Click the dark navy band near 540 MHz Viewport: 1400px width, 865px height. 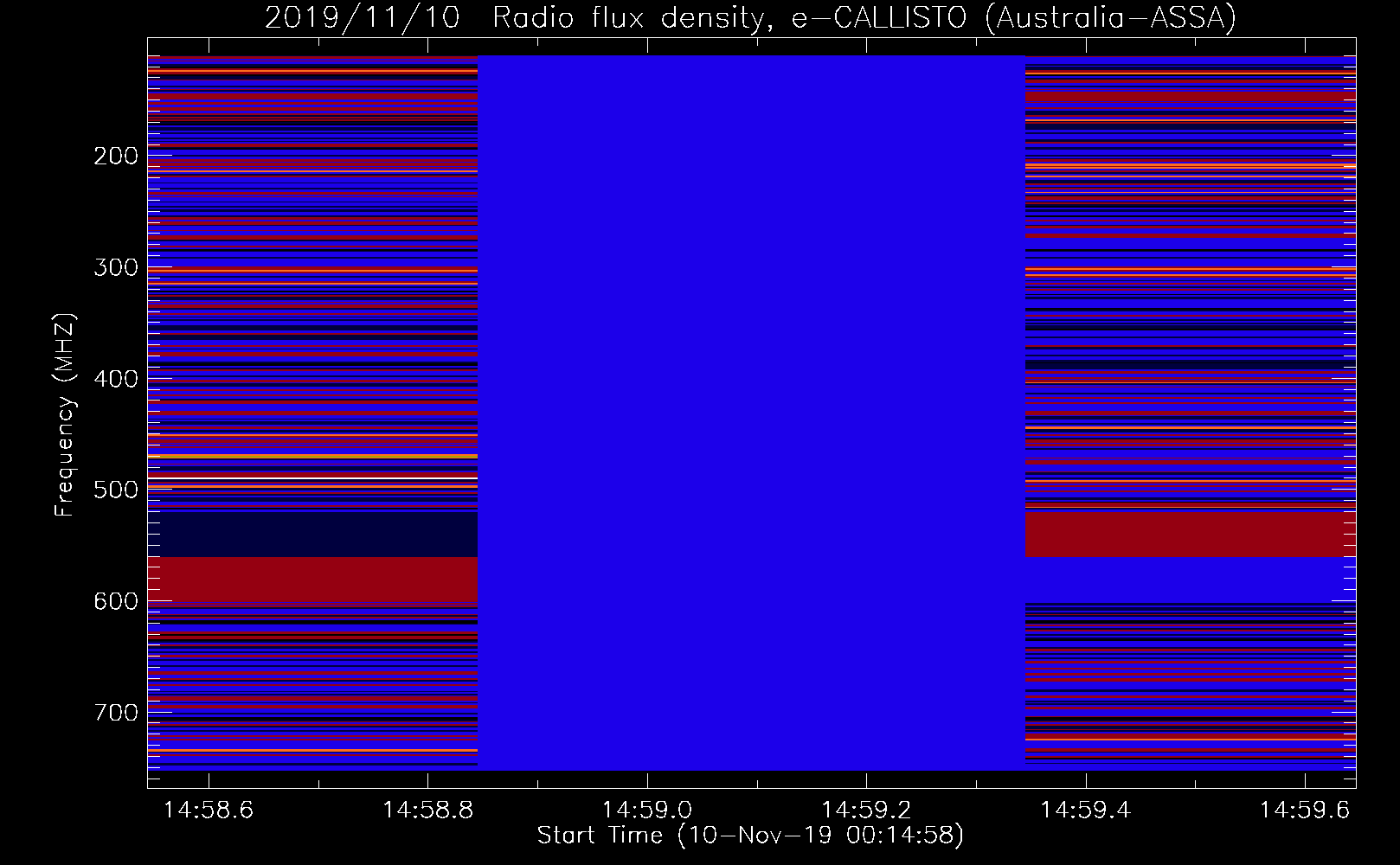click(312, 535)
